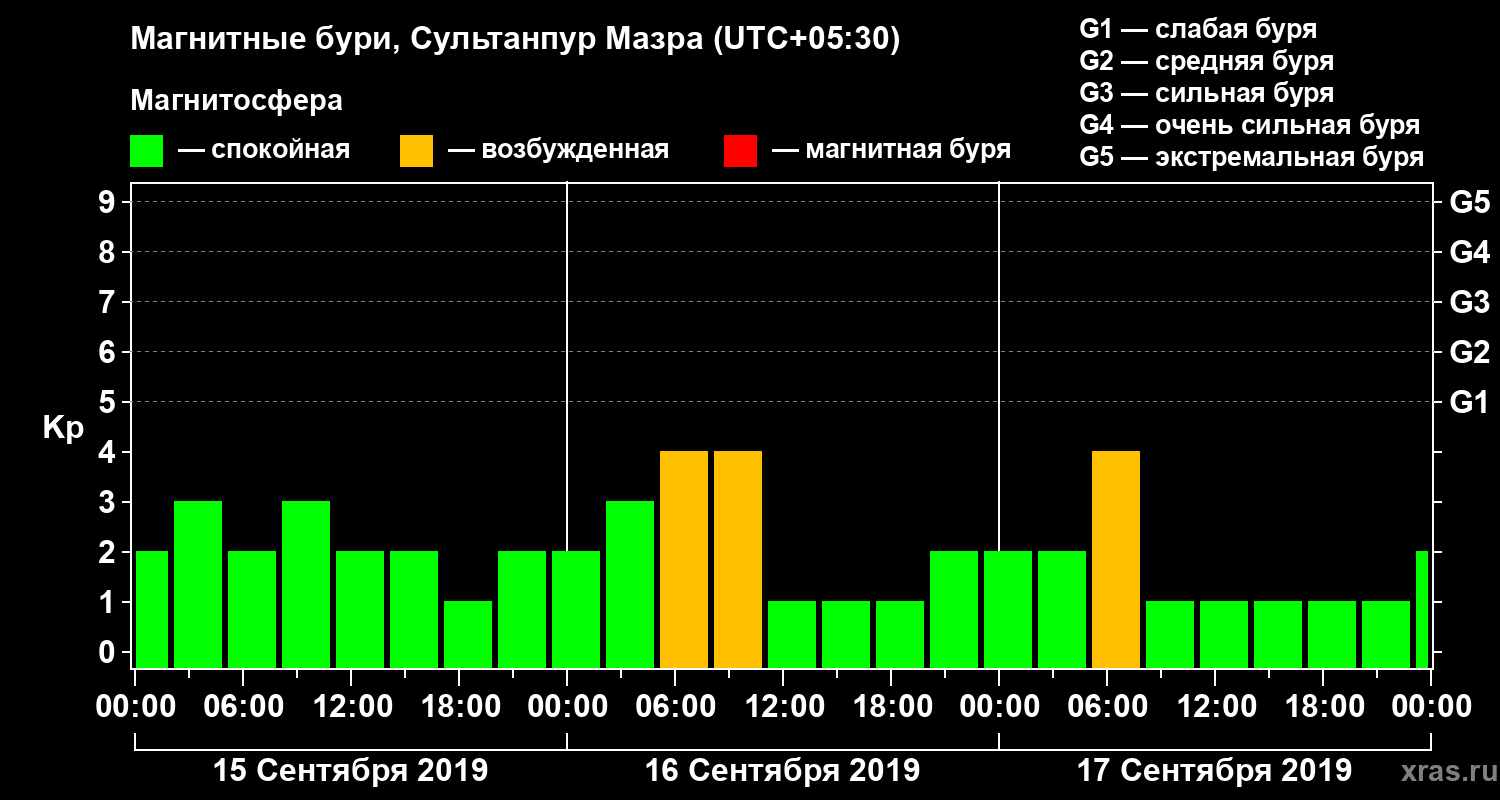The height and width of the screenshot is (800, 1500).
Task: Click the 'G4 — очень сильная буря' legend line
Action: [x=1250, y=125]
